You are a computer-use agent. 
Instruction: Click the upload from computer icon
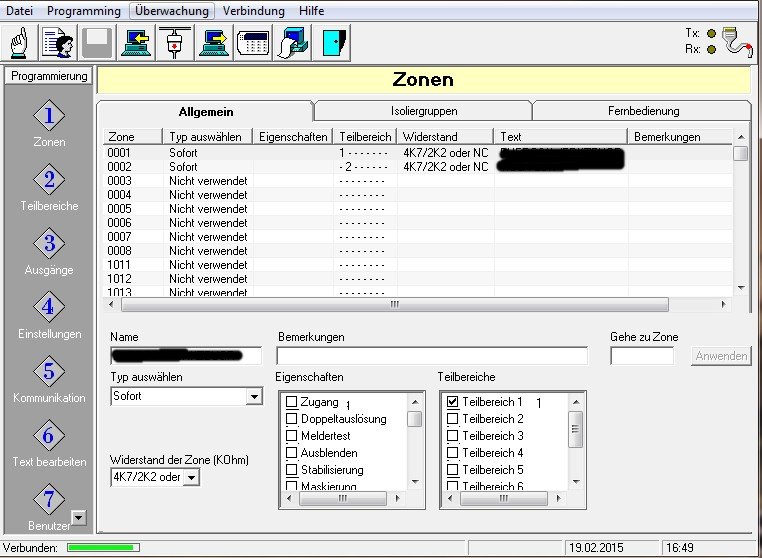click(x=214, y=43)
